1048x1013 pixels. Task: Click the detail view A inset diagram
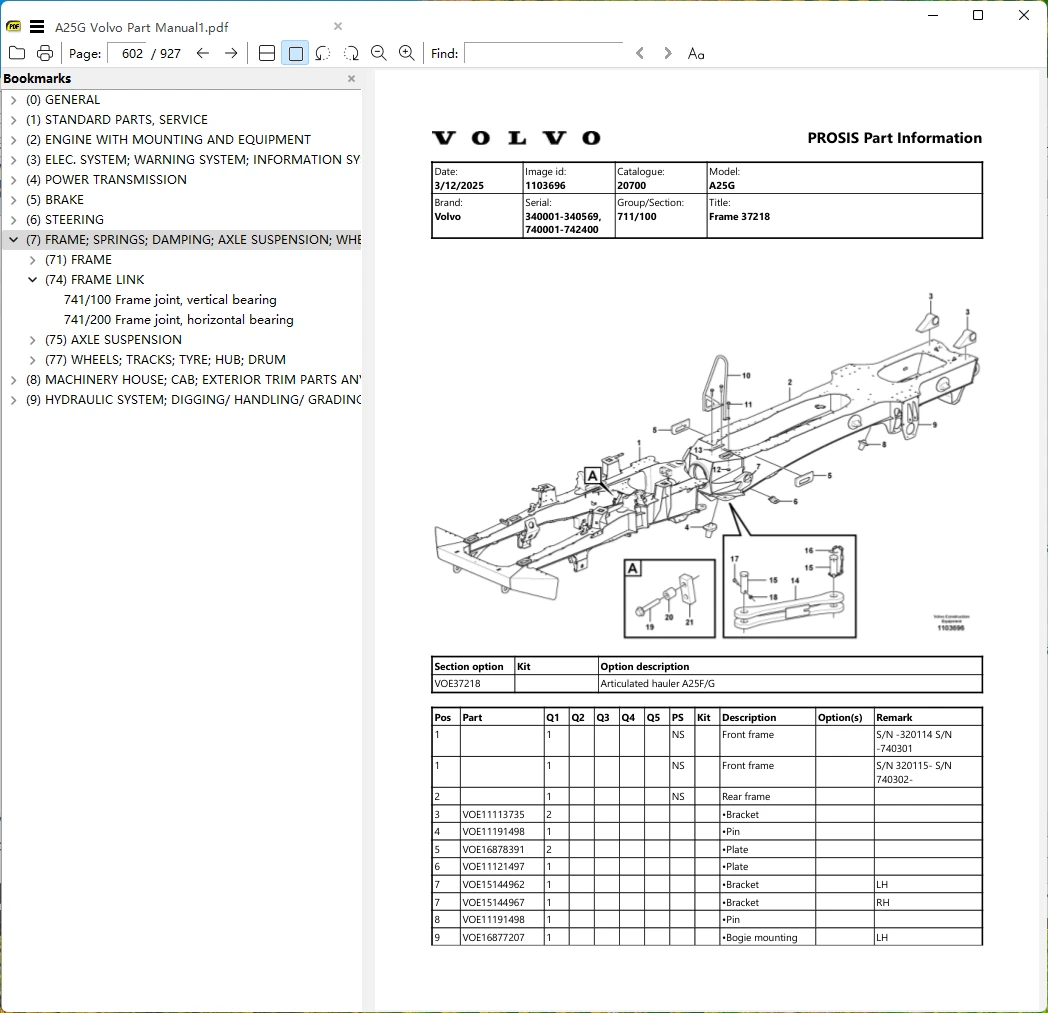pyautogui.click(x=670, y=598)
